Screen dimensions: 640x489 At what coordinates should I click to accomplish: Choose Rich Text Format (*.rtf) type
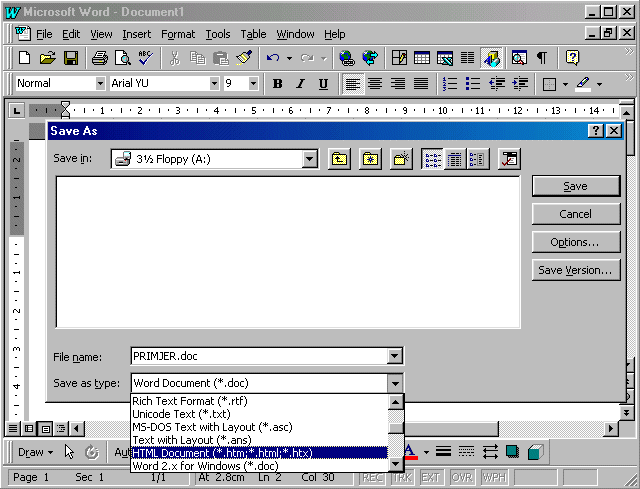click(x=260, y=401)
